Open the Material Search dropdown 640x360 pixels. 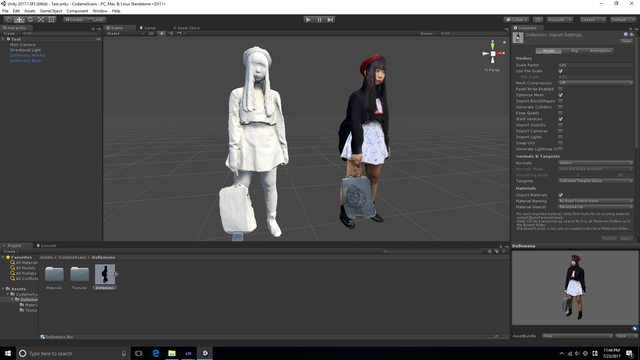coord(596,207)
